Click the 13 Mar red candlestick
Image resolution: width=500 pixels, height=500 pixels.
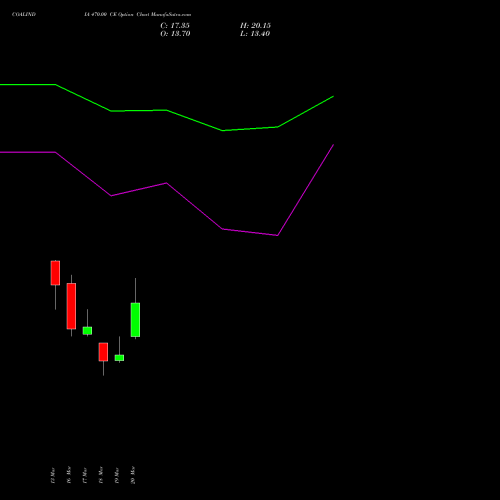(x=55, y=273)
